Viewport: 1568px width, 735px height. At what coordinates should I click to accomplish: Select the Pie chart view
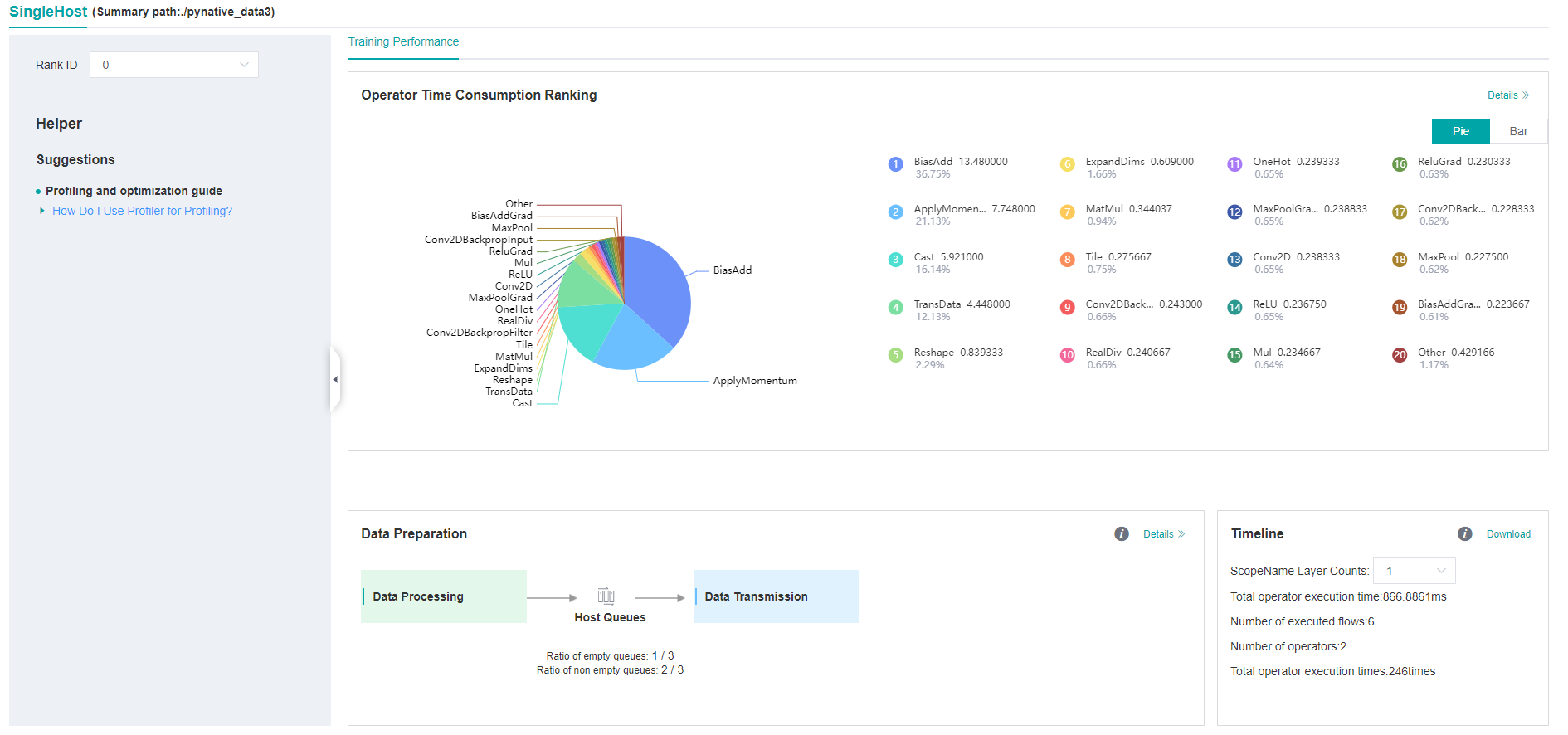click(1460, 131)
